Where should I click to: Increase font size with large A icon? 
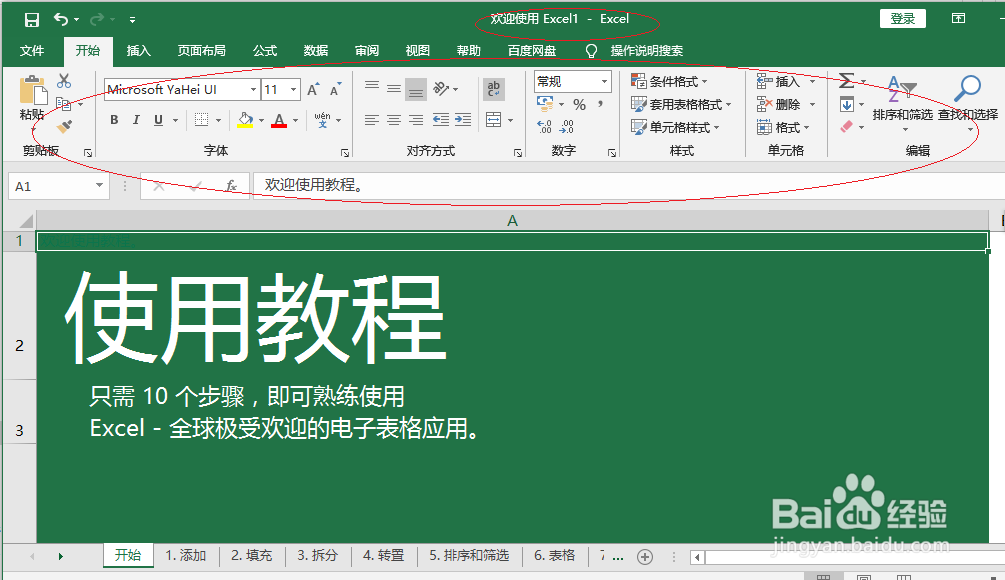313,90
